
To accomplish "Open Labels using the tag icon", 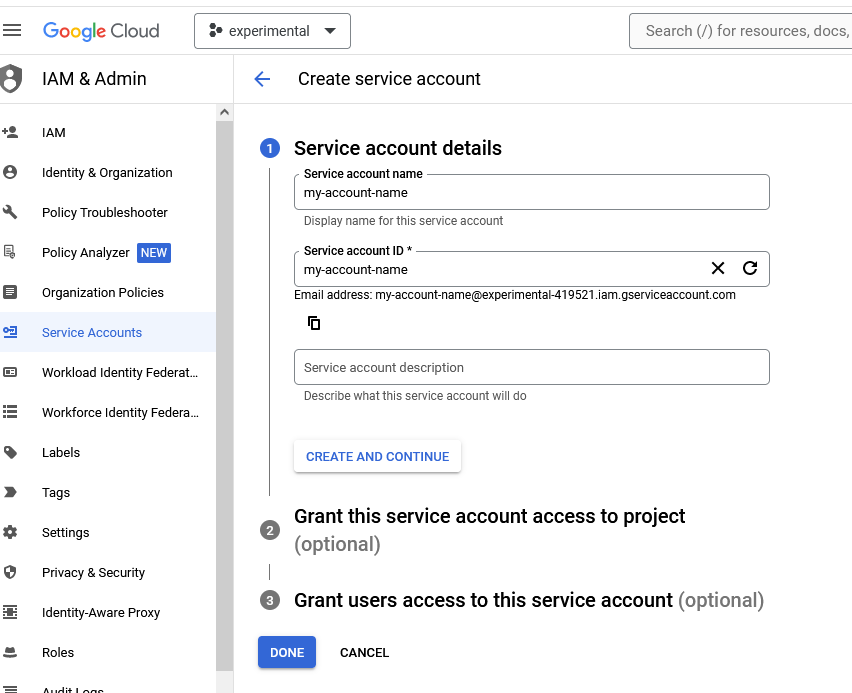I will coord(60,452).
